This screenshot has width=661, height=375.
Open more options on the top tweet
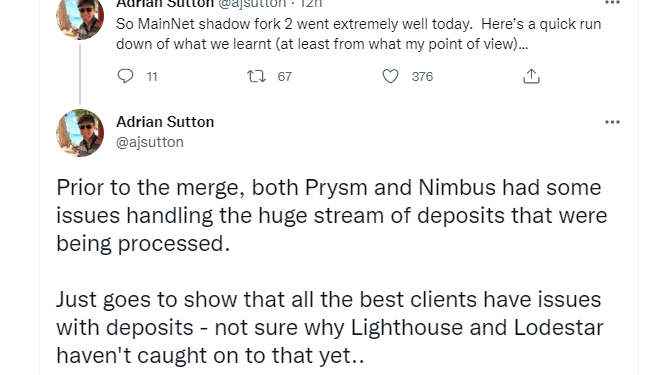click(612, 3)
